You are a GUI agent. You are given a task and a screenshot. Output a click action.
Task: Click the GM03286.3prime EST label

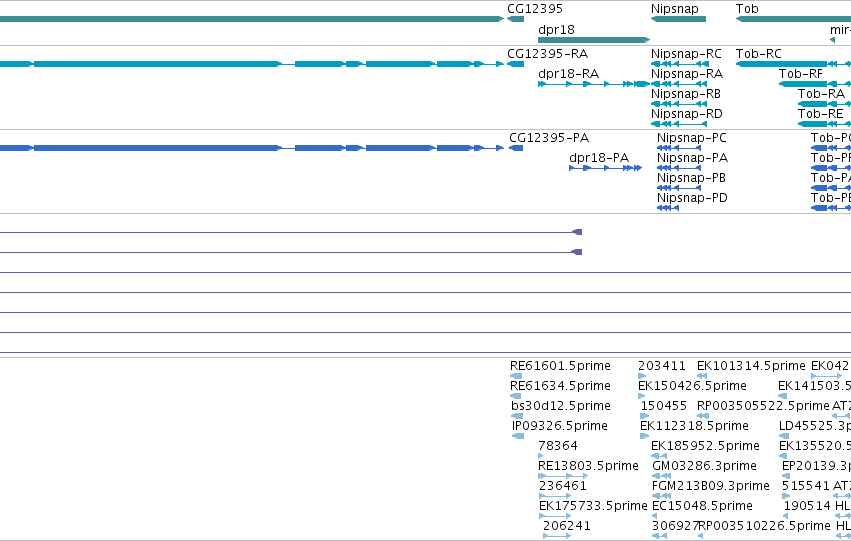point(704,466)
